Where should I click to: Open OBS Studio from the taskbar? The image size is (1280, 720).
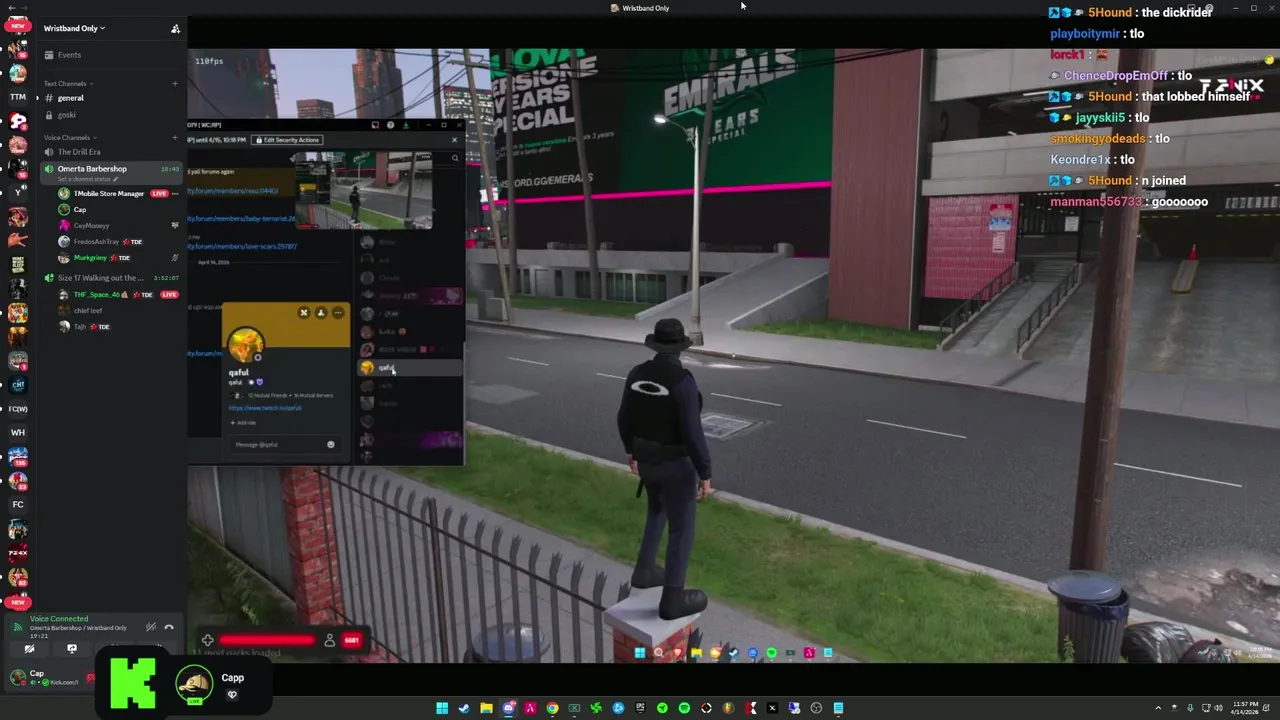[816, 708]
